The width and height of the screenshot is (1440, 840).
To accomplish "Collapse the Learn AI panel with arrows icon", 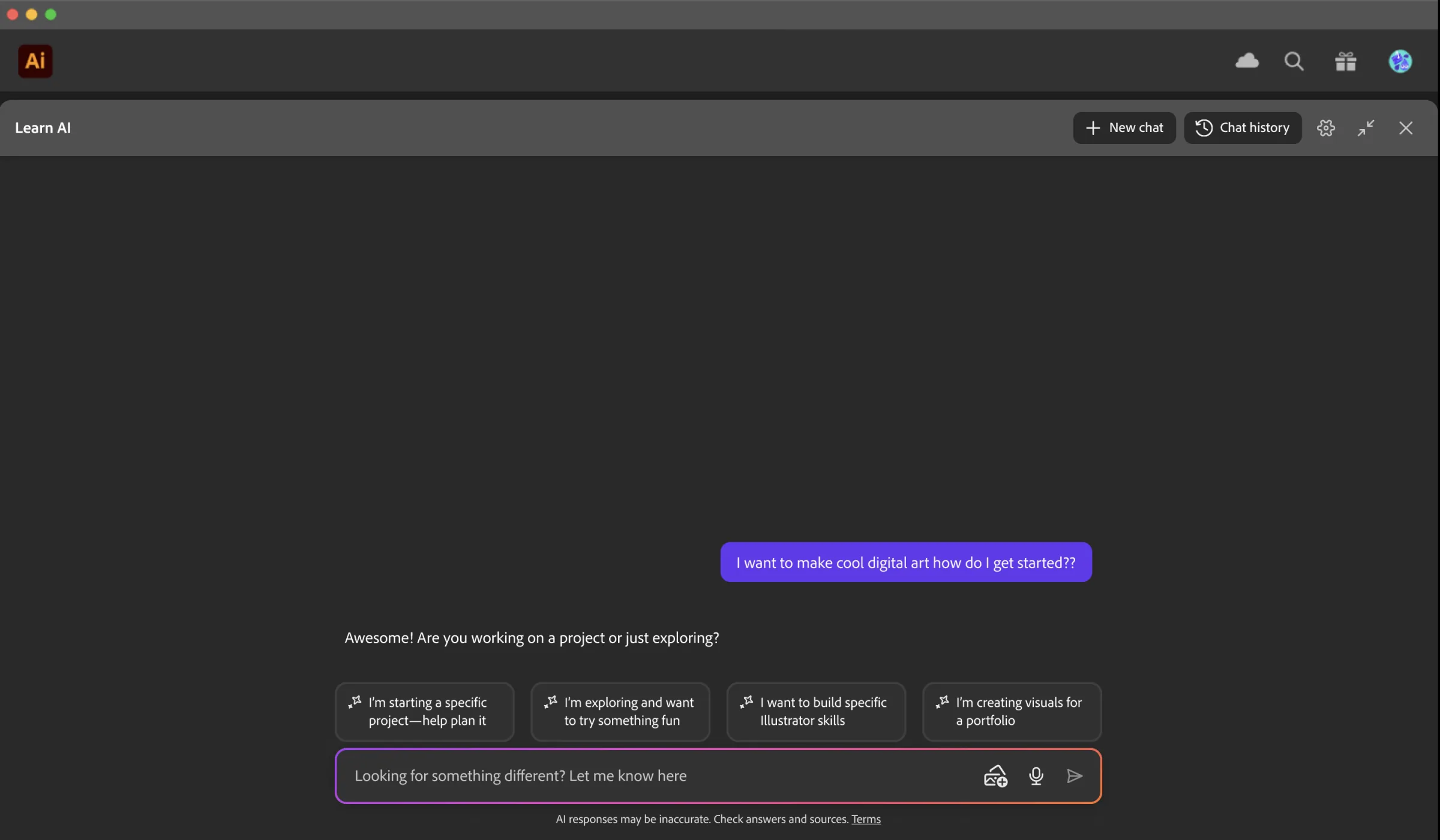I will click(1366, 128).
